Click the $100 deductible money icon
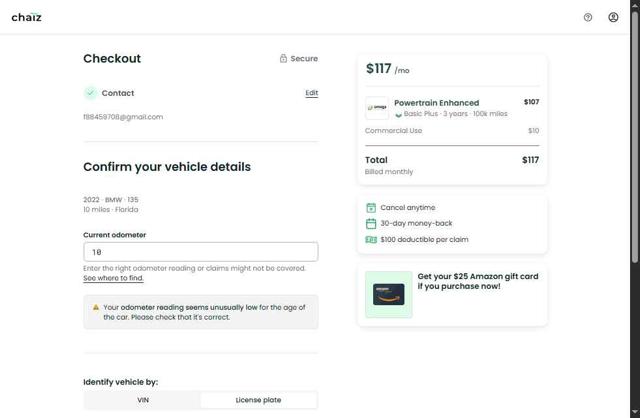This screenshot has height=418, width=640. (371, 240)
